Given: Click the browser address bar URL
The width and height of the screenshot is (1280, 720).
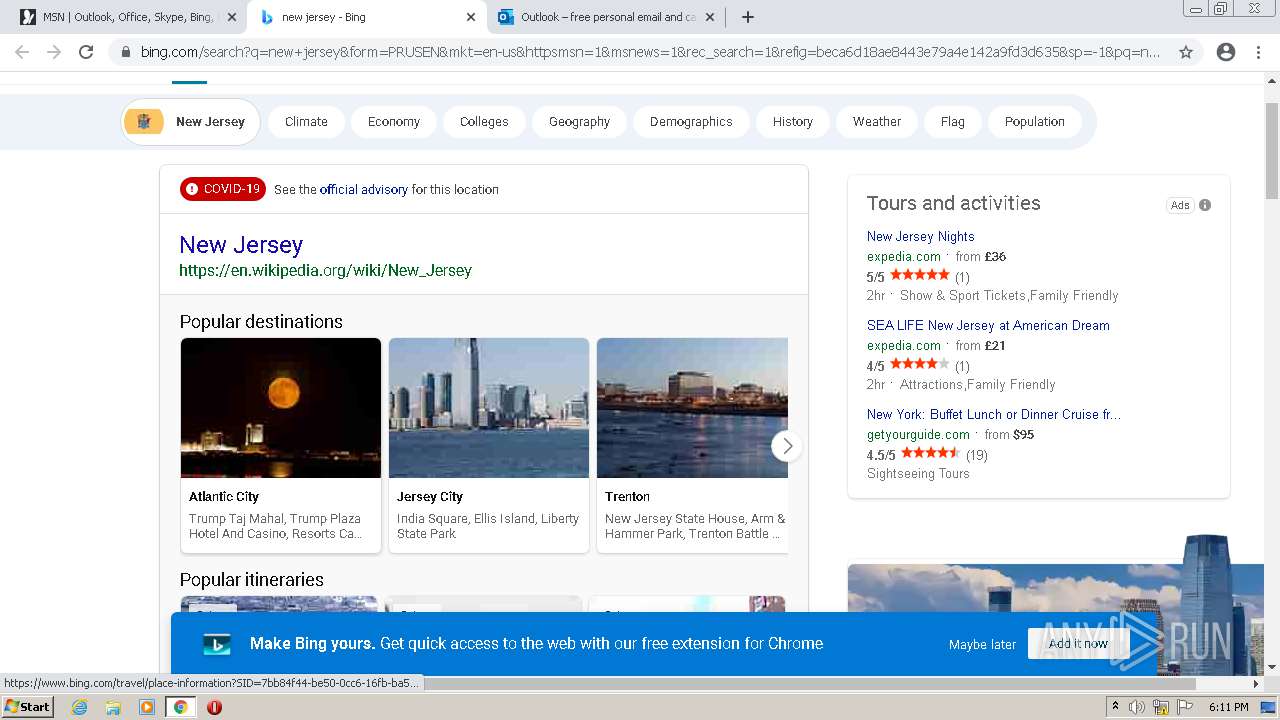Looking at the screenshot, I should [x=650, y=52].
